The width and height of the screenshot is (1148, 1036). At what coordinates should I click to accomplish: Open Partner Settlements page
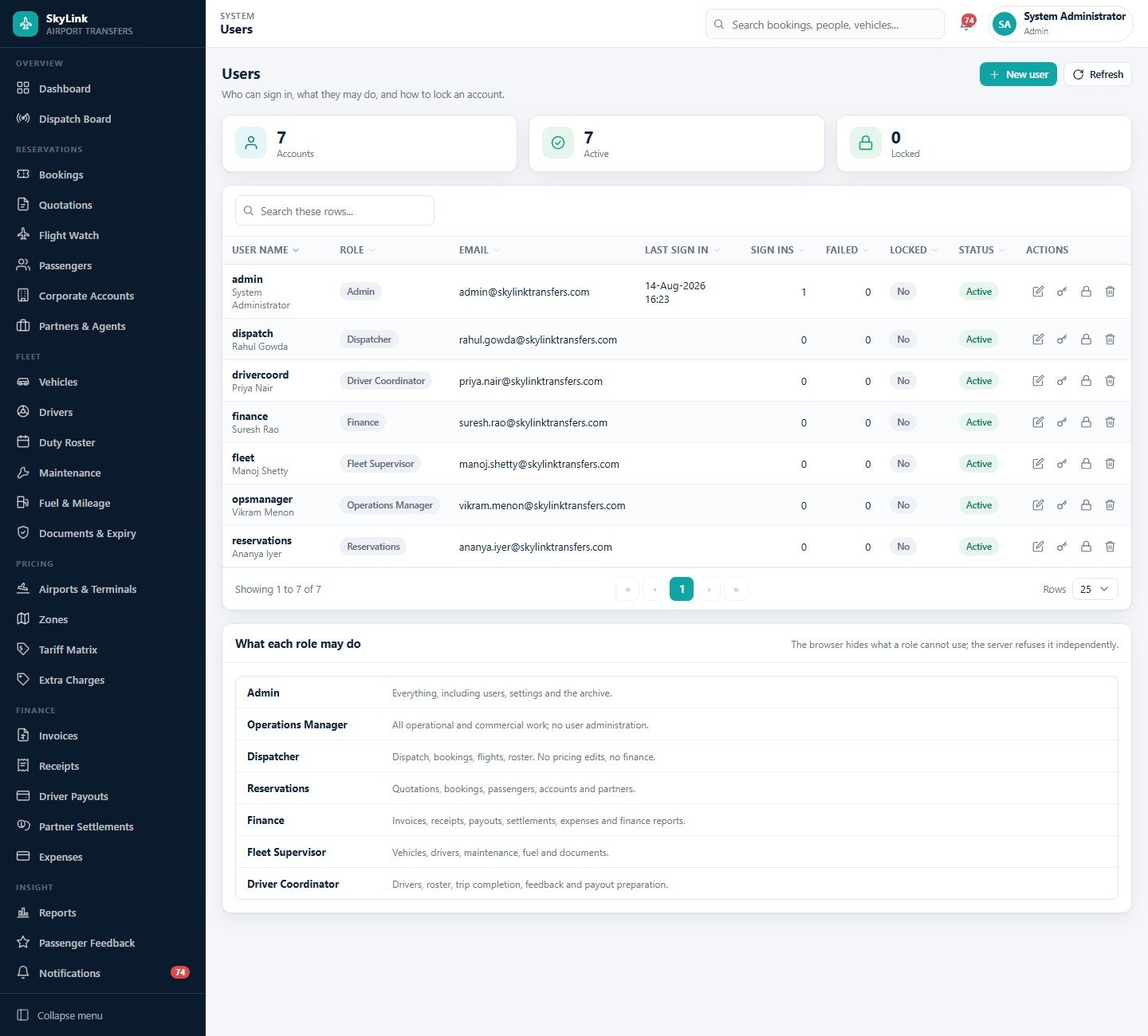pyautogui.click(x=103, y=826)
